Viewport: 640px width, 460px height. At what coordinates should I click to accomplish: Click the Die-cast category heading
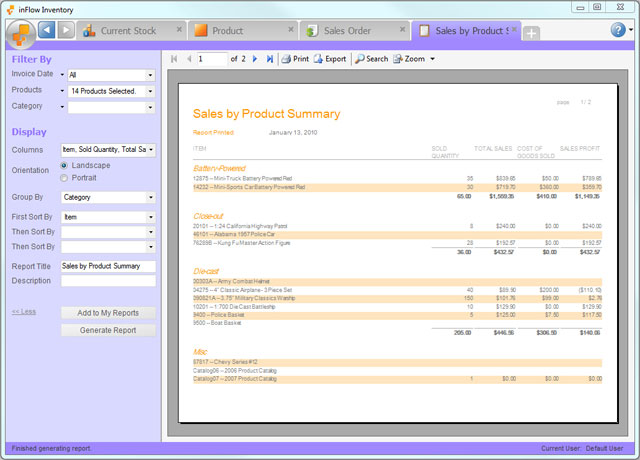pyautogui.click(x=206, y=271)
